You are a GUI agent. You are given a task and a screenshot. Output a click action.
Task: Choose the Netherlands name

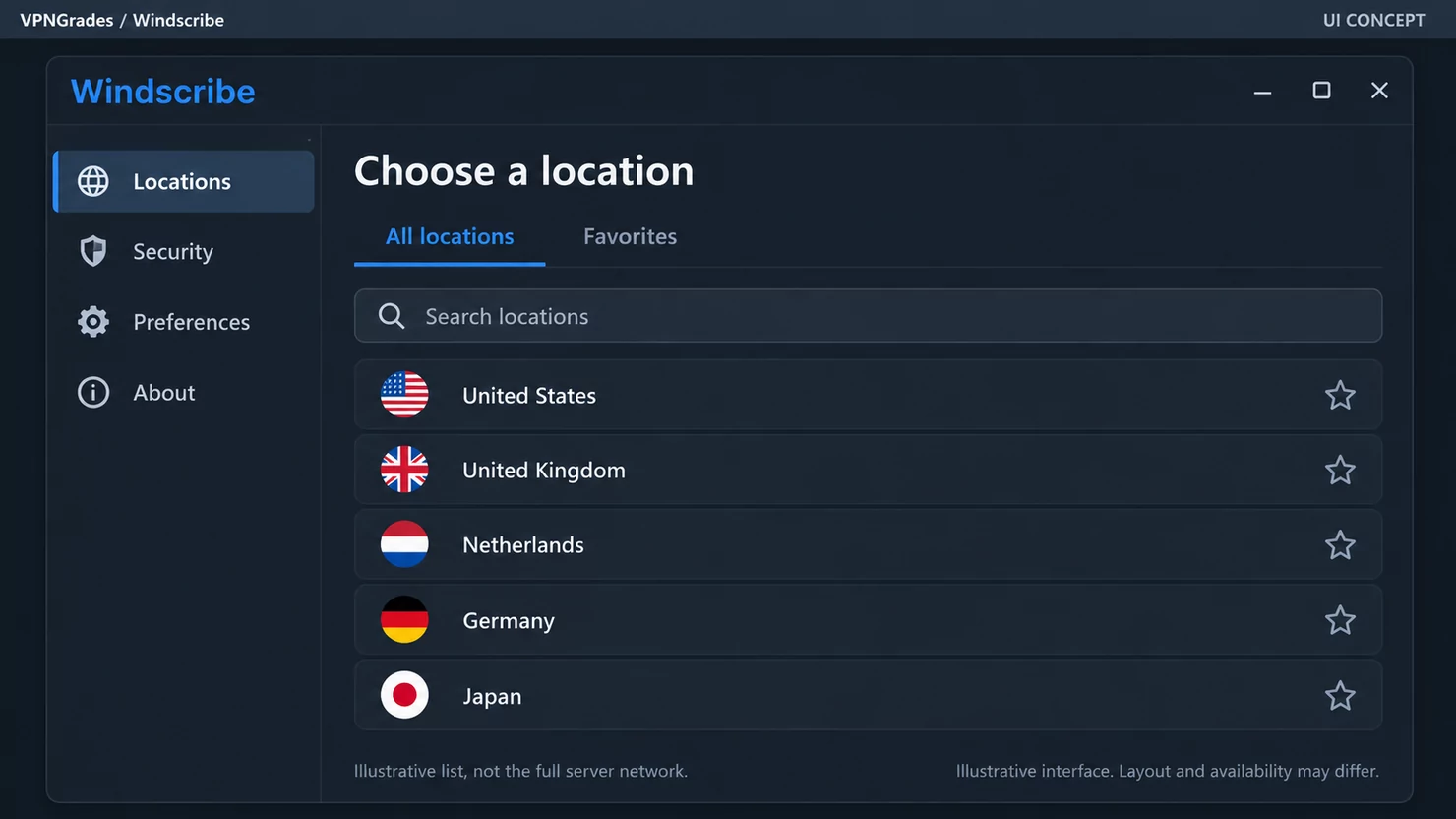click(x=523, y=544)
